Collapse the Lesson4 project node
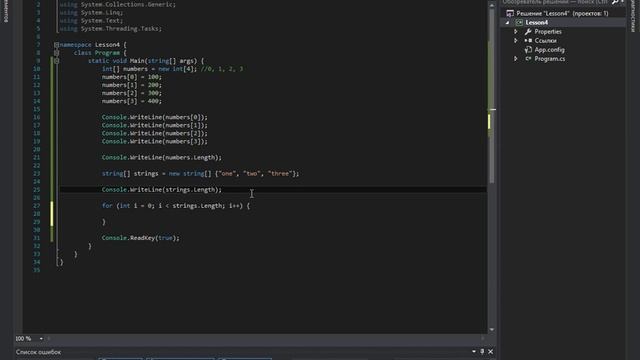Viewport: 640px width, 360px height. tap(507, 22)
